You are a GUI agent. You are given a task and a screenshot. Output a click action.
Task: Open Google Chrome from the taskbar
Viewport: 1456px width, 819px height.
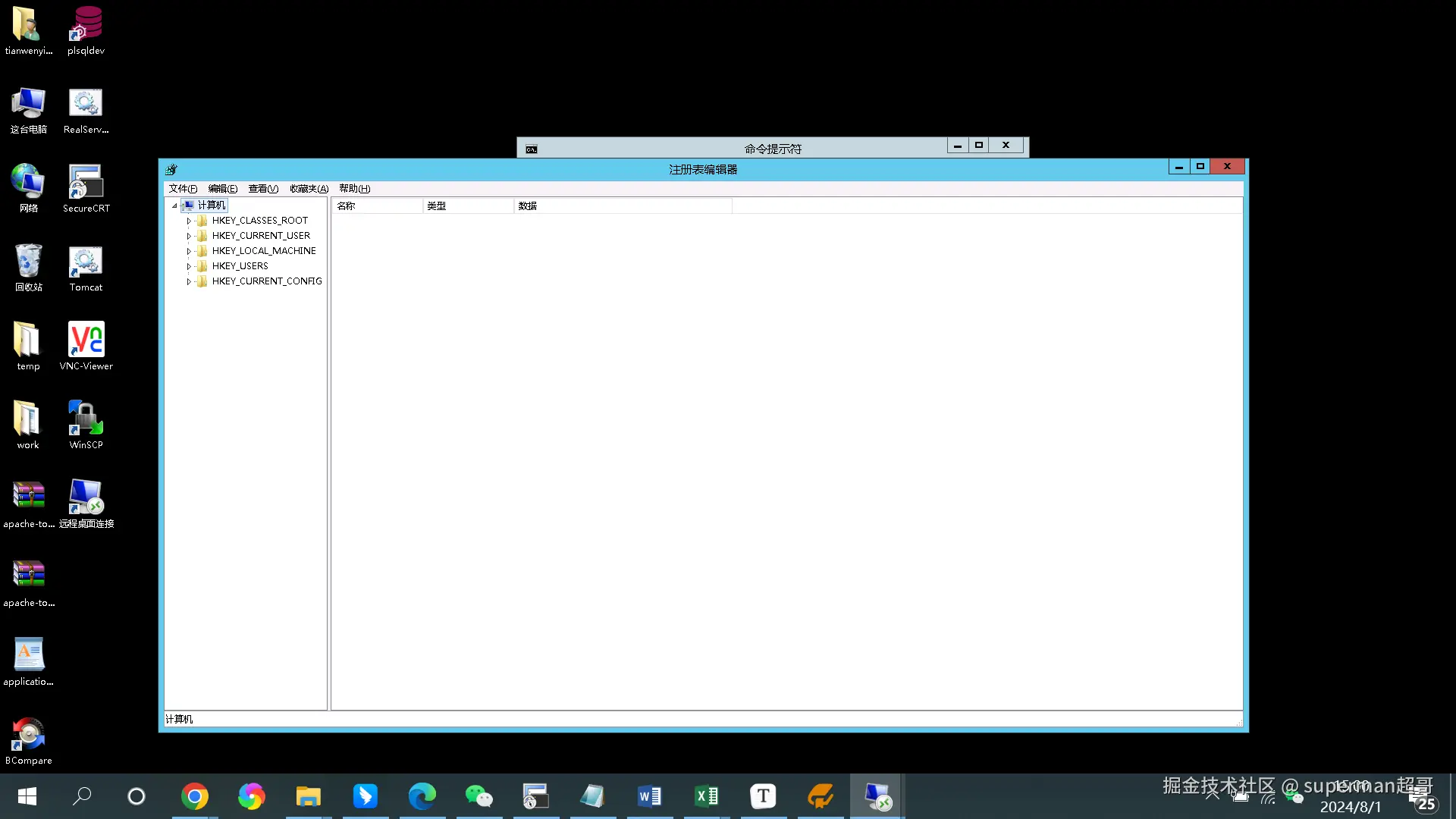pyautogui.click(x=195, y=796)
